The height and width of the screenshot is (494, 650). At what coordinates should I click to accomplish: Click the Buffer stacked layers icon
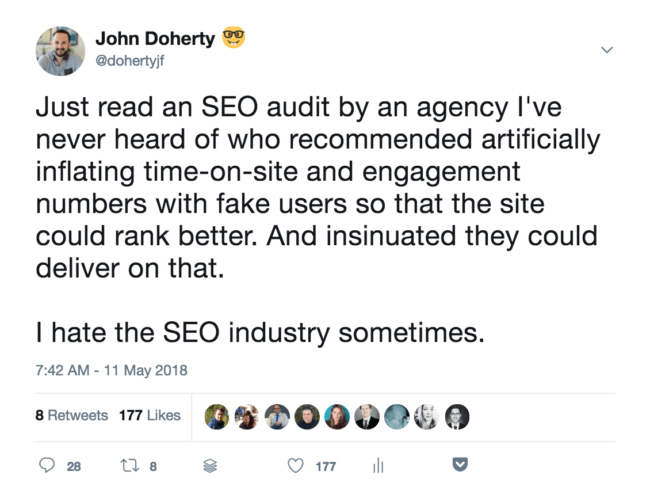[210, 466]
